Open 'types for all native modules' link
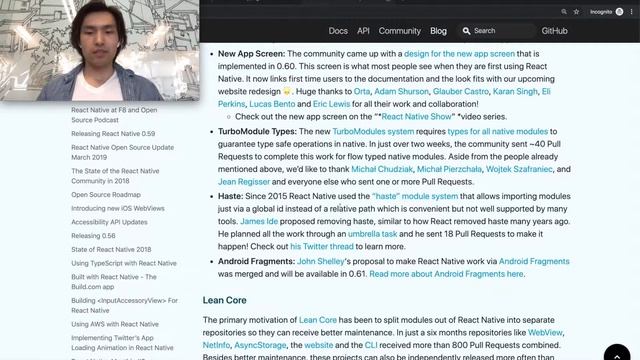The image size is (640, 360). (498, 131)
